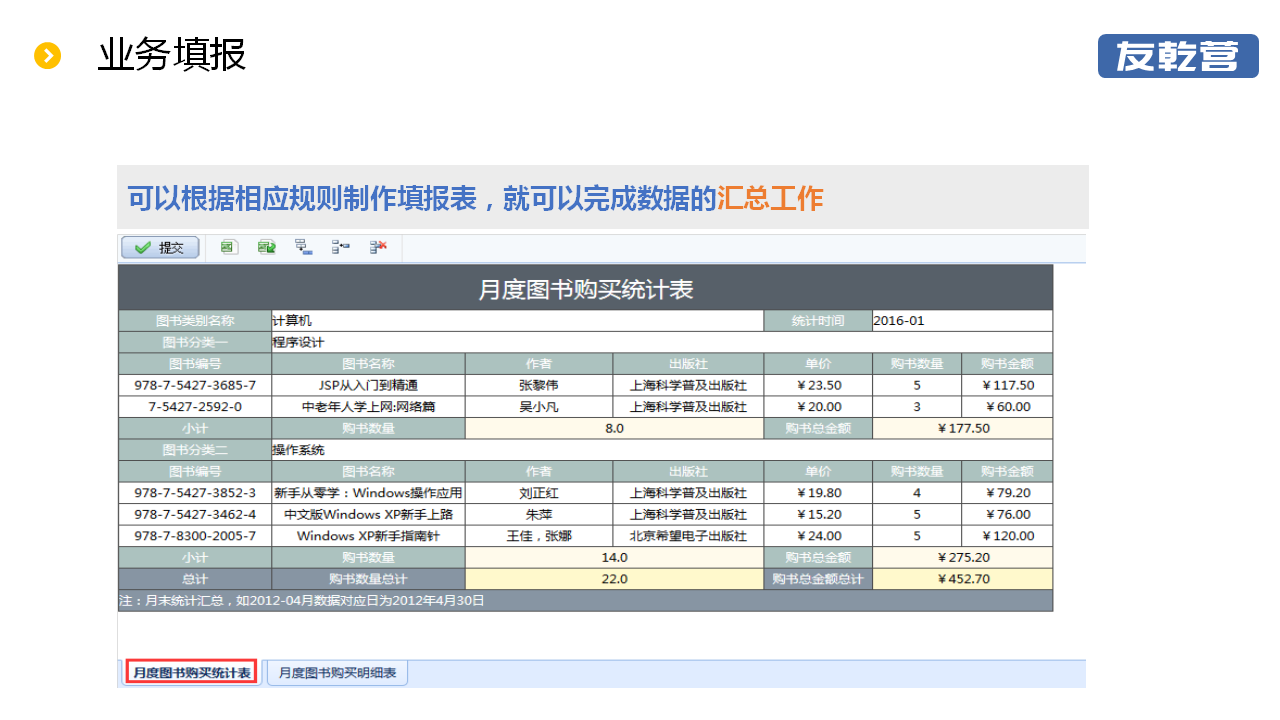
Task: Click the 统计时间 field showing 2016-01
Action: [x=961, y=321]
